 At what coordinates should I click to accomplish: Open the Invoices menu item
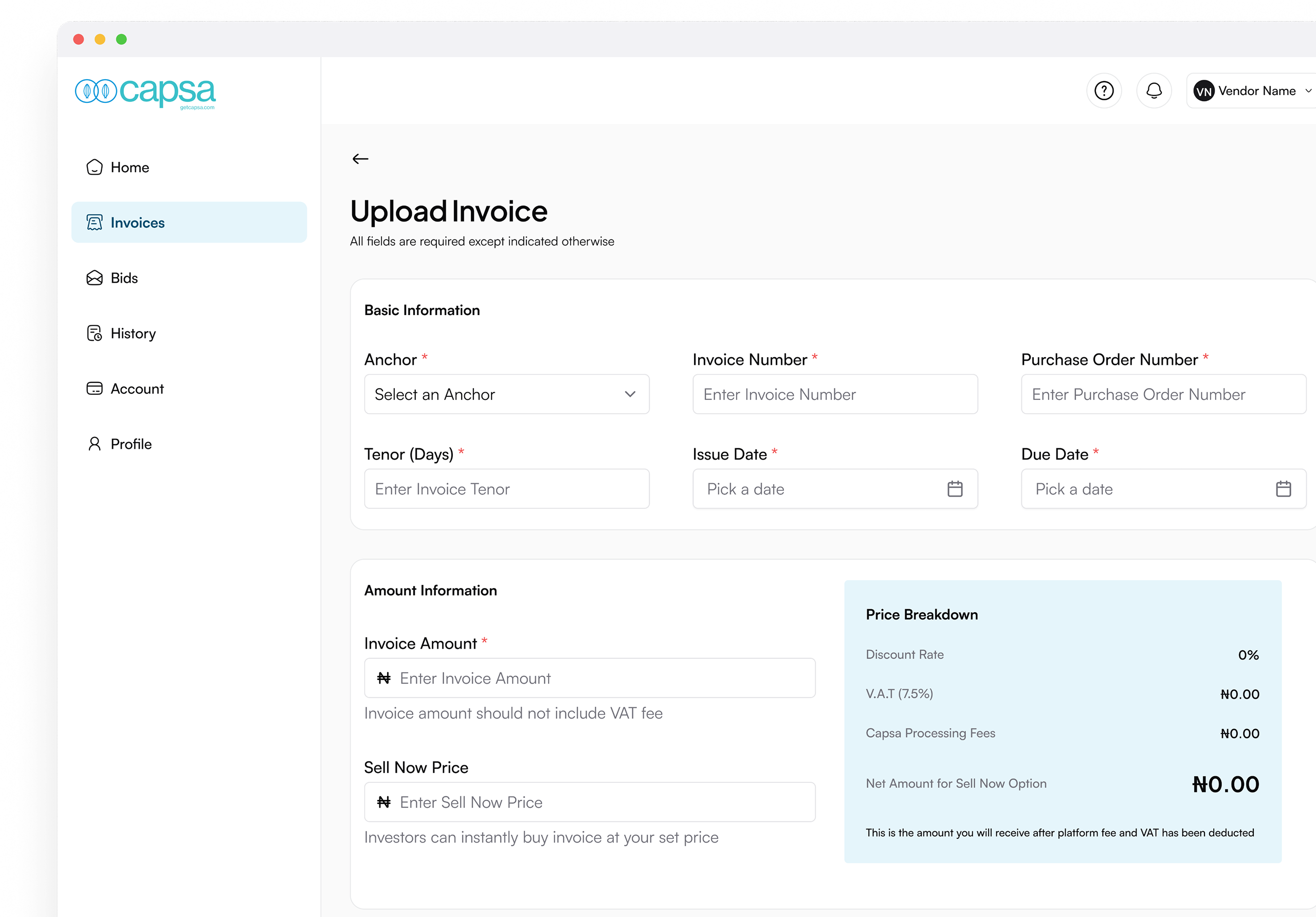(189, 223)
